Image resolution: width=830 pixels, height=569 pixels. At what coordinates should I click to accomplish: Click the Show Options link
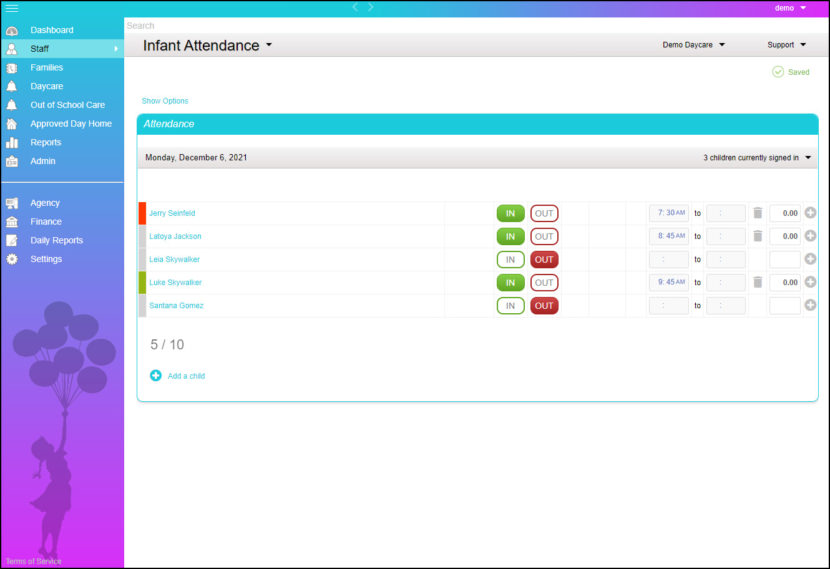[165, 101]
